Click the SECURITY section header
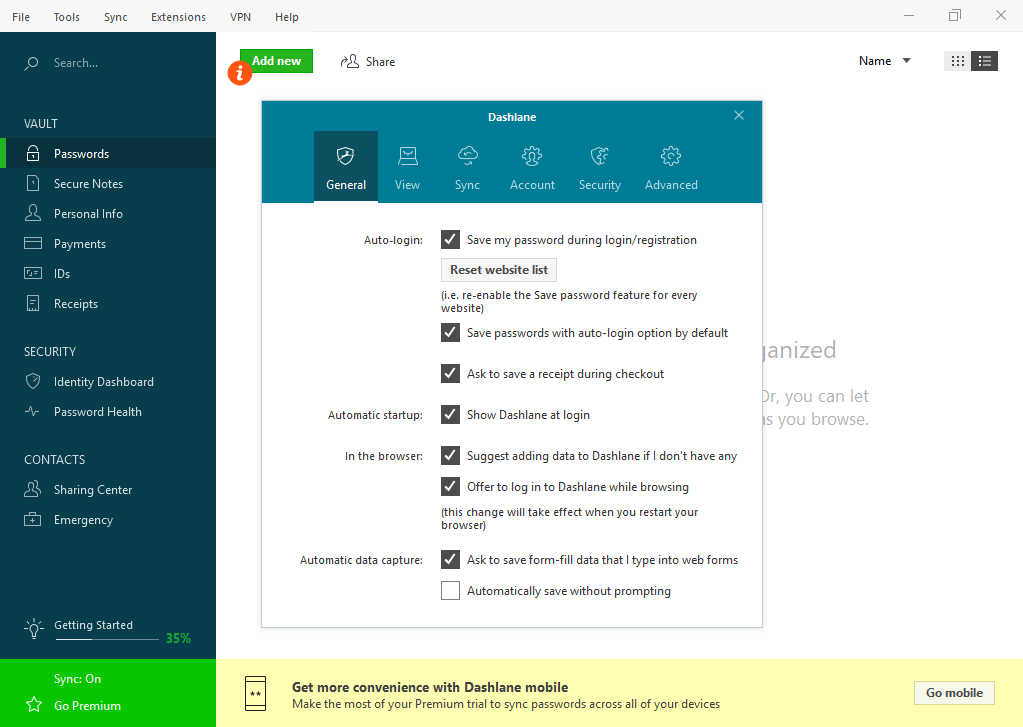The image size is (1023, 727). point(50,352)
